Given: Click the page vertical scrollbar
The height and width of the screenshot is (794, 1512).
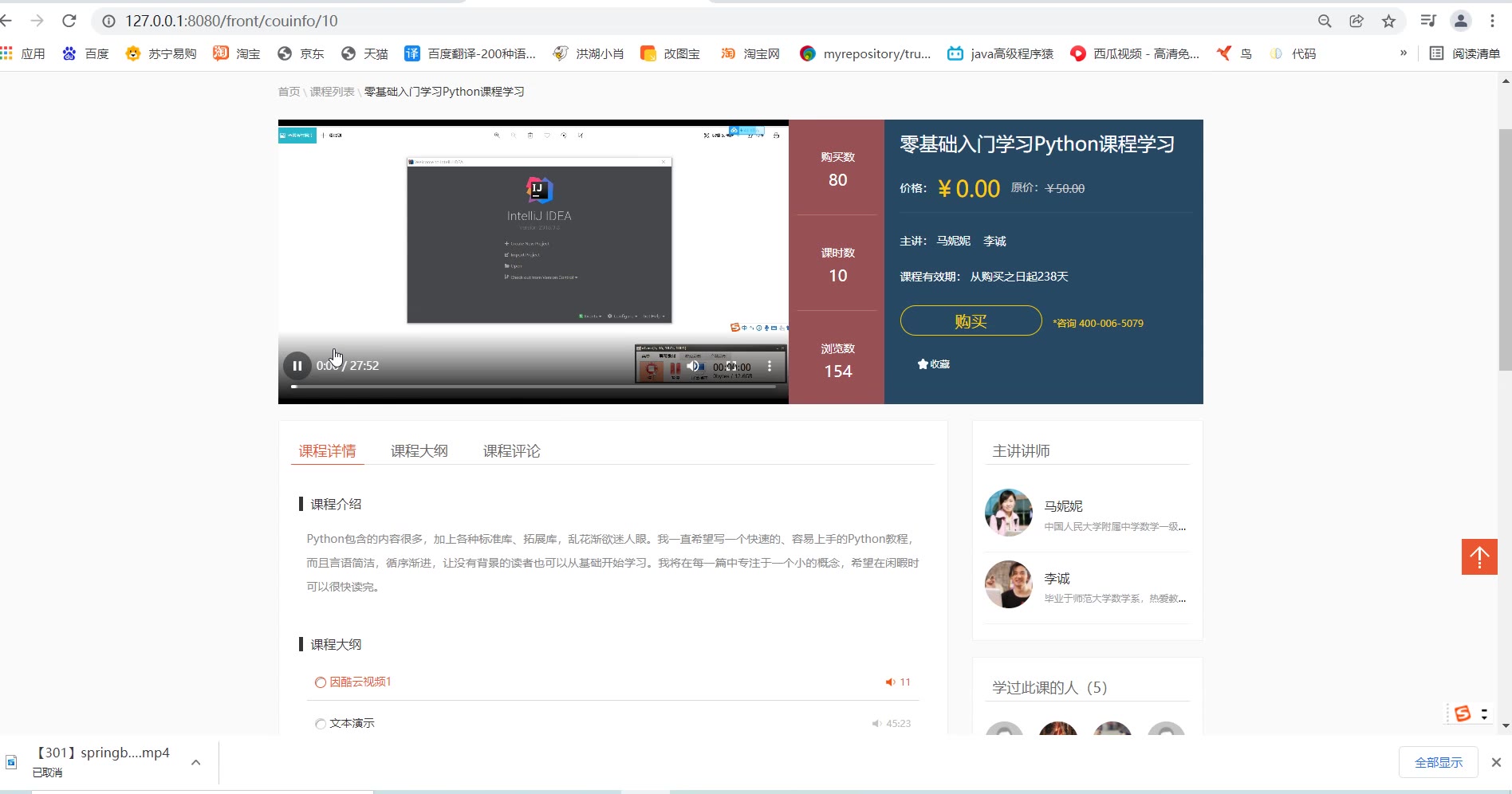Looking at the screenshot, I should click(1505, 250).
